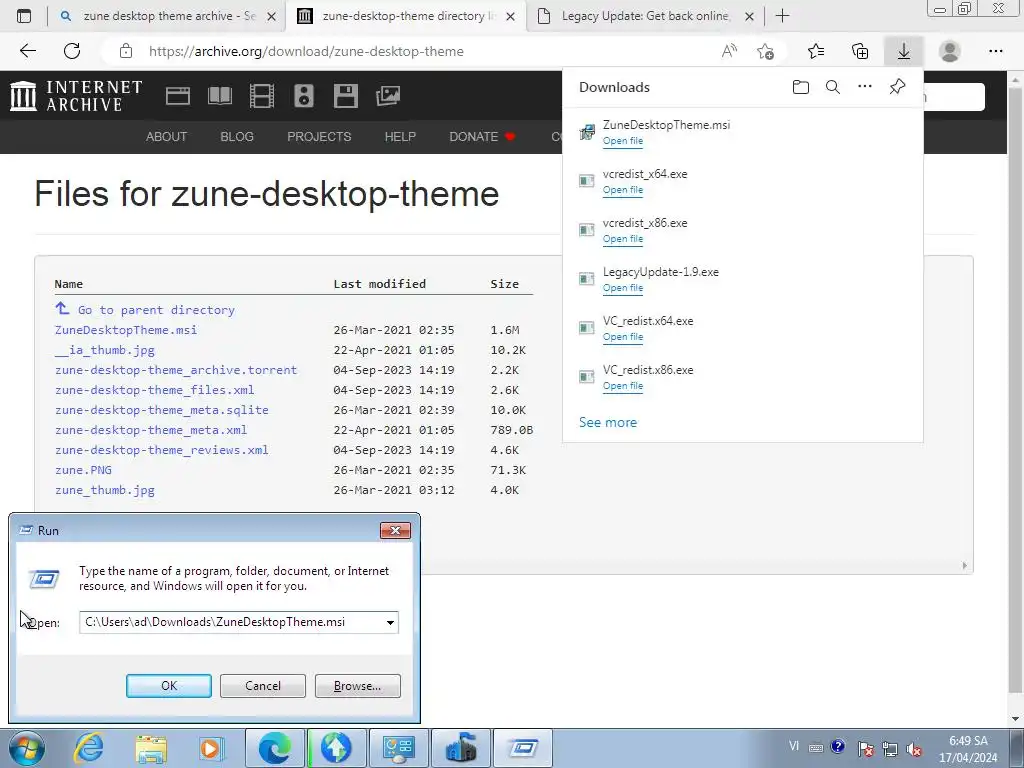
Task: Open file link under ZuneDesktopTheme.msi download
Action: [622, 141]
